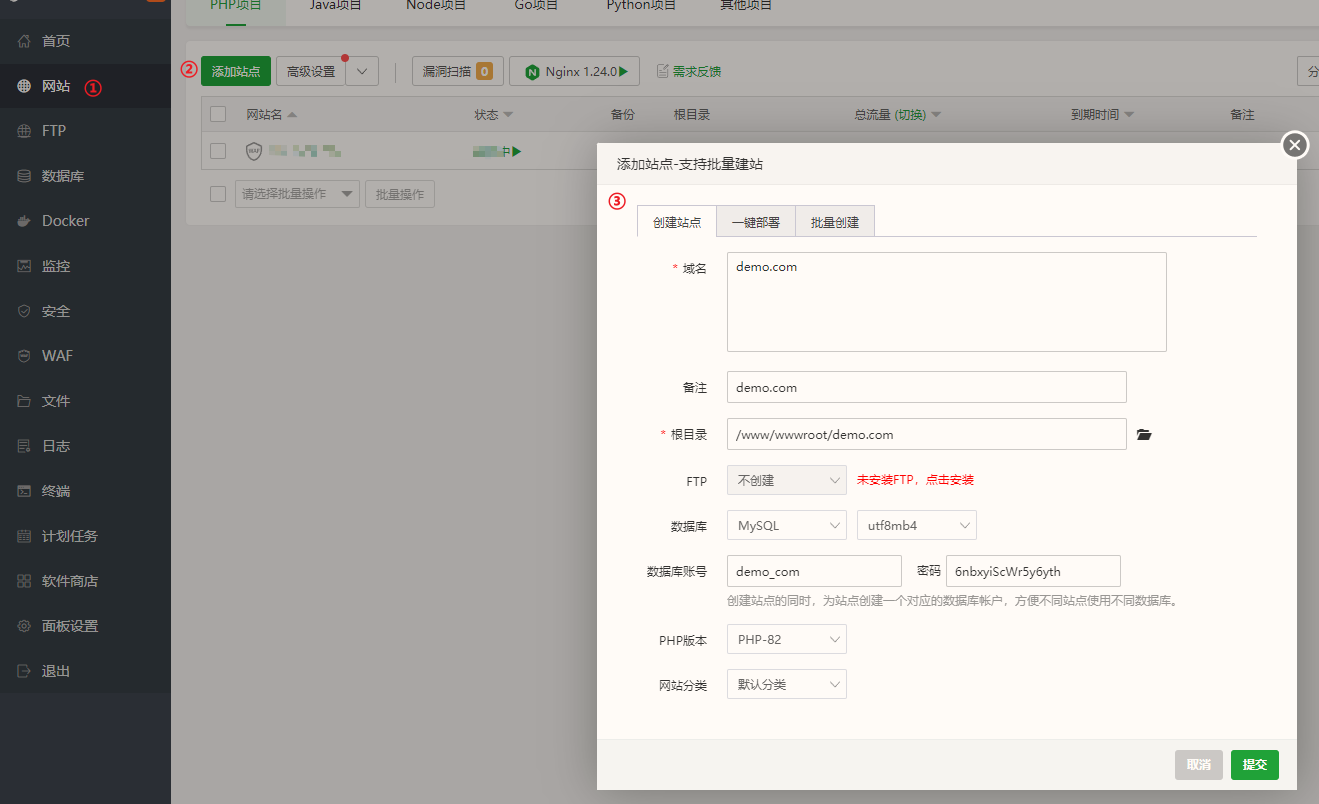Click the green 添加站点 button
1319x804 pixels.
tap(236, 71)
